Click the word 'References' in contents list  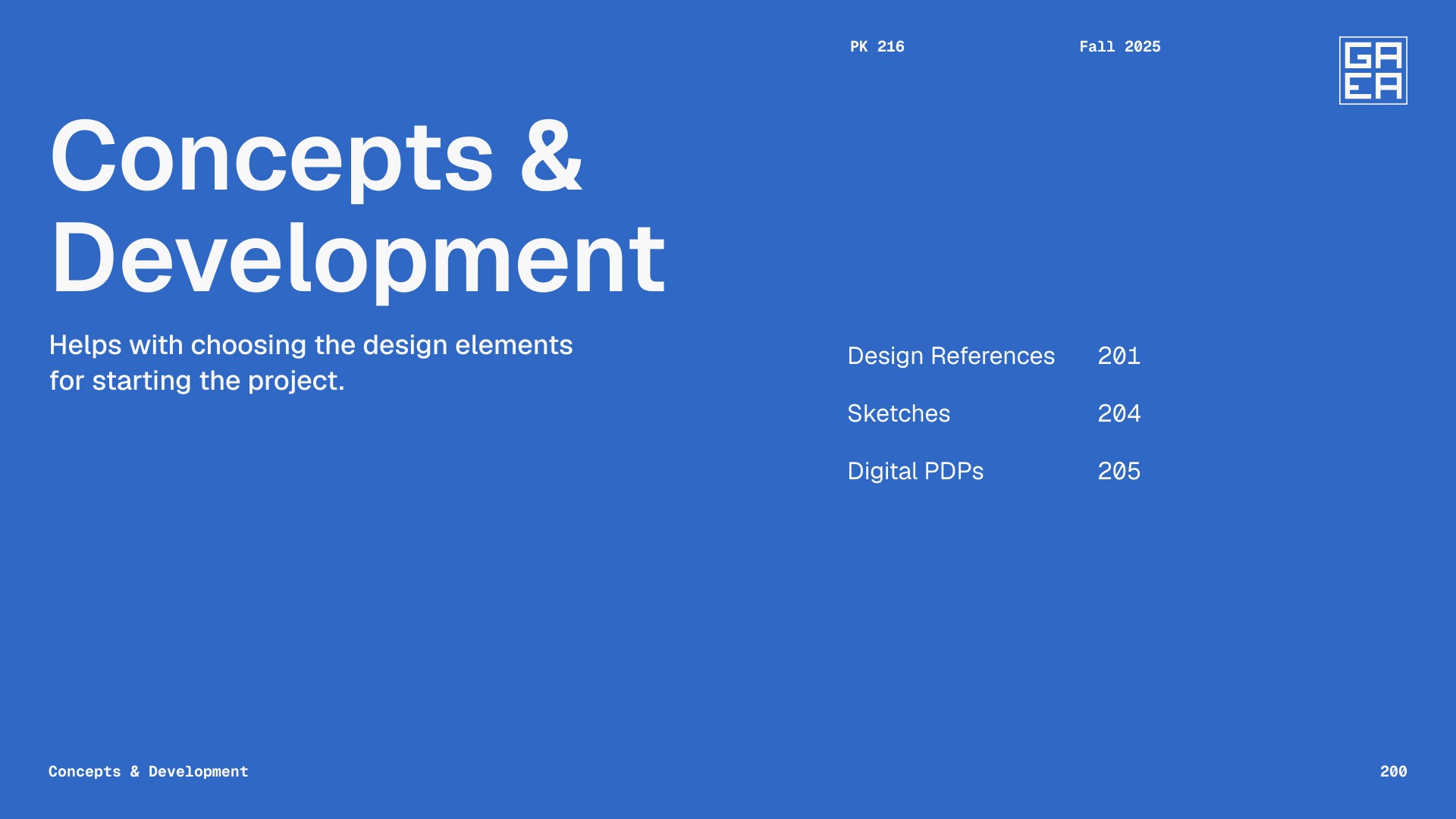click(992, 356)
